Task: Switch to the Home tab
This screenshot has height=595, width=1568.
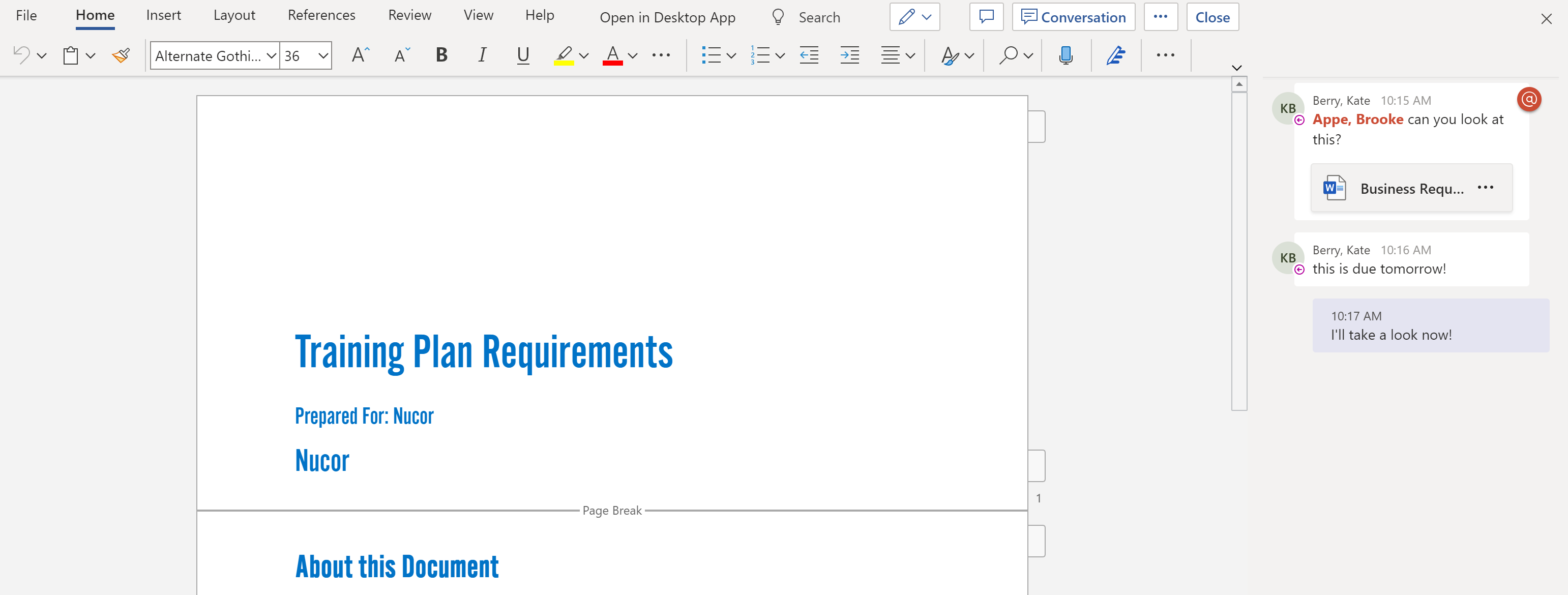Action: 95,15
